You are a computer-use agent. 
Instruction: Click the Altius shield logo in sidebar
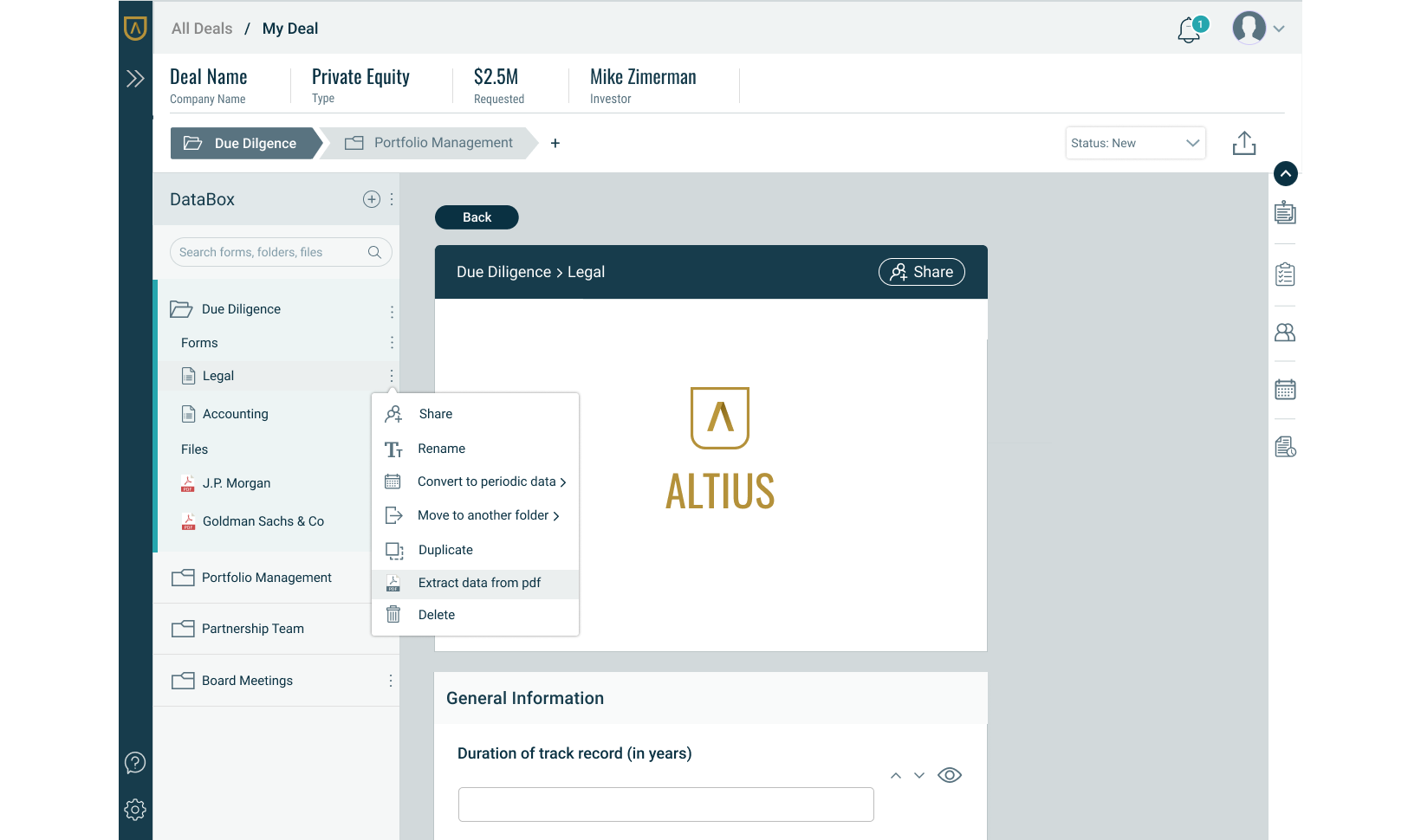(x=135, y=28)
